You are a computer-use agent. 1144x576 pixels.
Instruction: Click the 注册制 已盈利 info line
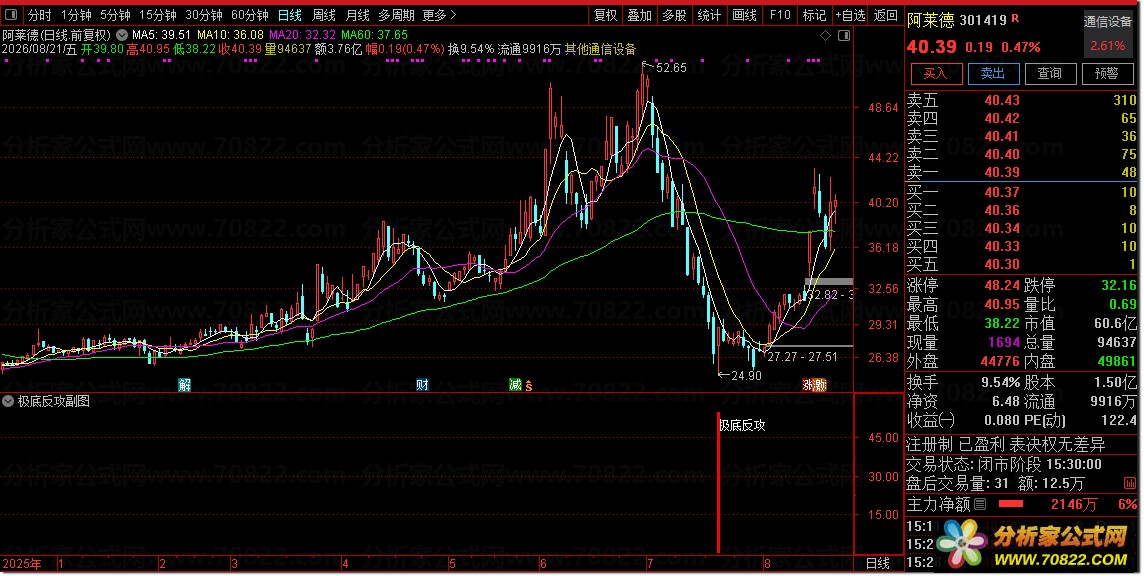point(1005,445)
